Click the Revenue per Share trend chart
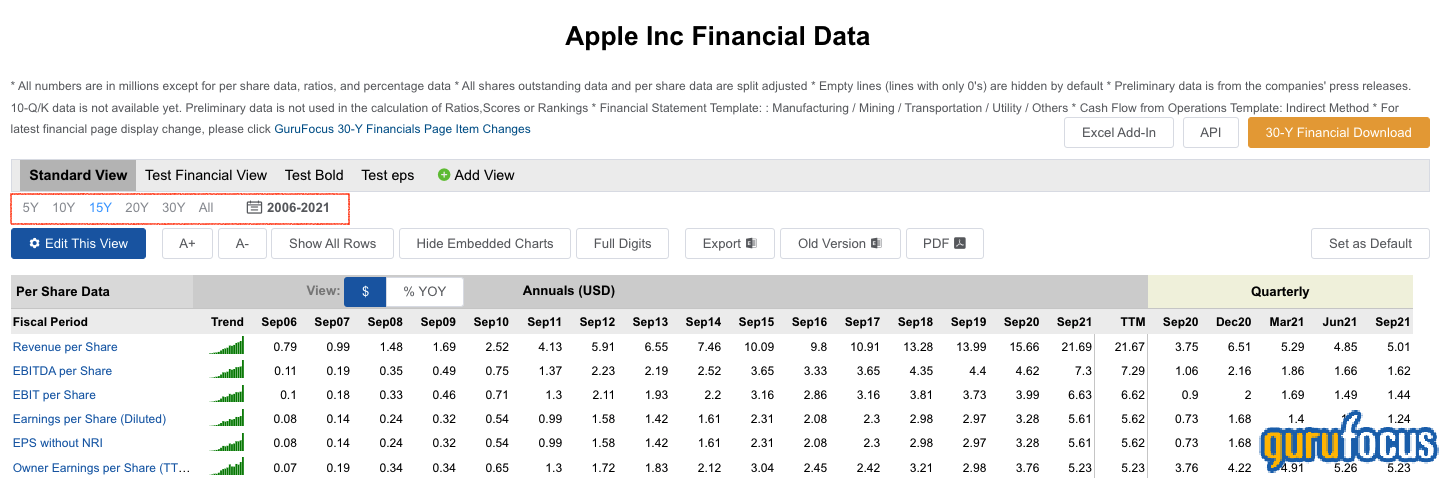The height and width of the screenshot is (478, 1444). click(x=227, y=346)
